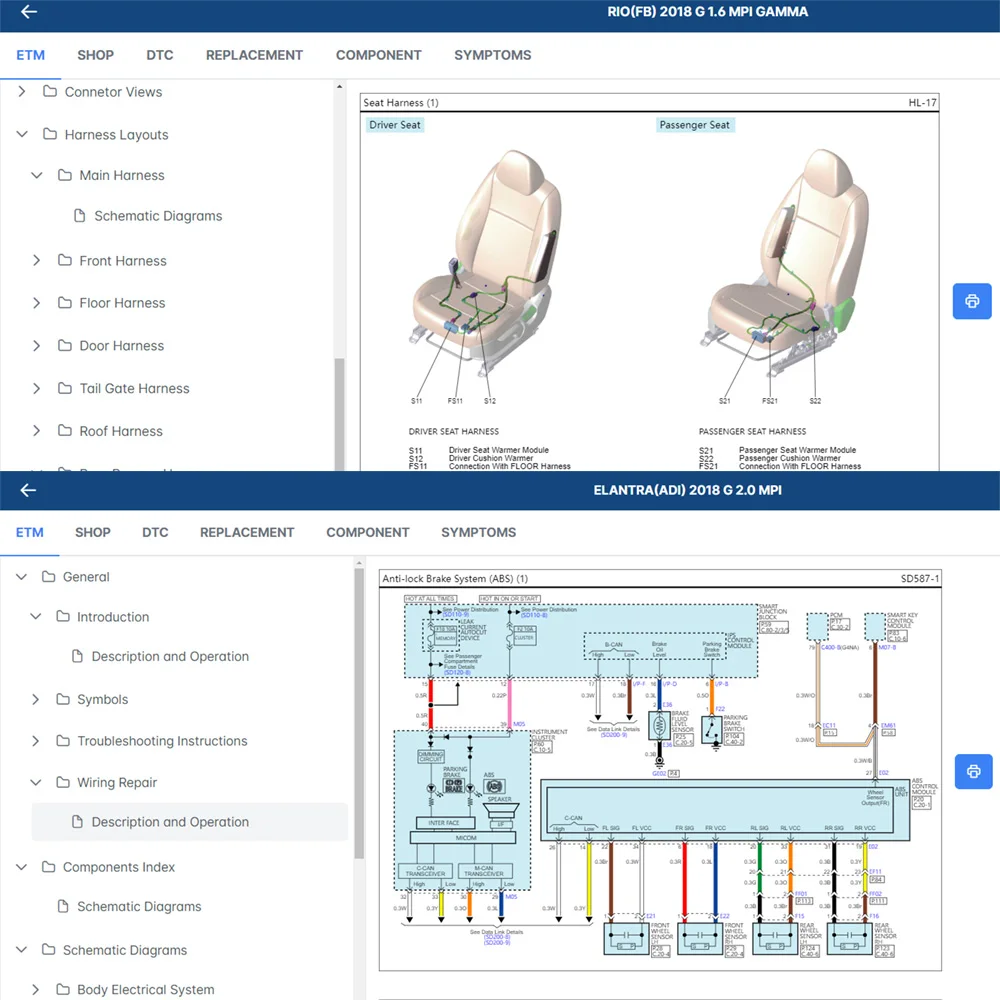1000x1000 pixels.
Task: Expand the Tail Gate Harness chevron
Action: [x=37, y=389]
